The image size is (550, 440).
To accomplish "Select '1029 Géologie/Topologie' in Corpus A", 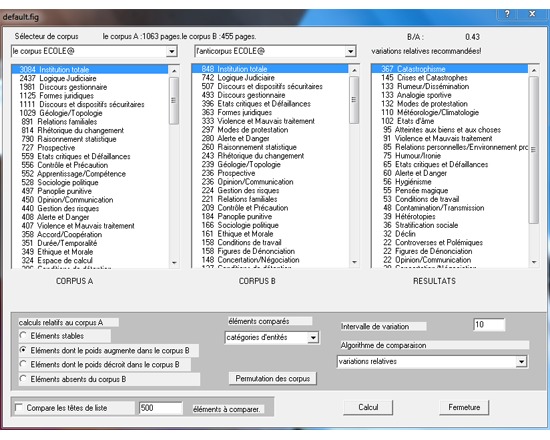I will coord(90,113).
